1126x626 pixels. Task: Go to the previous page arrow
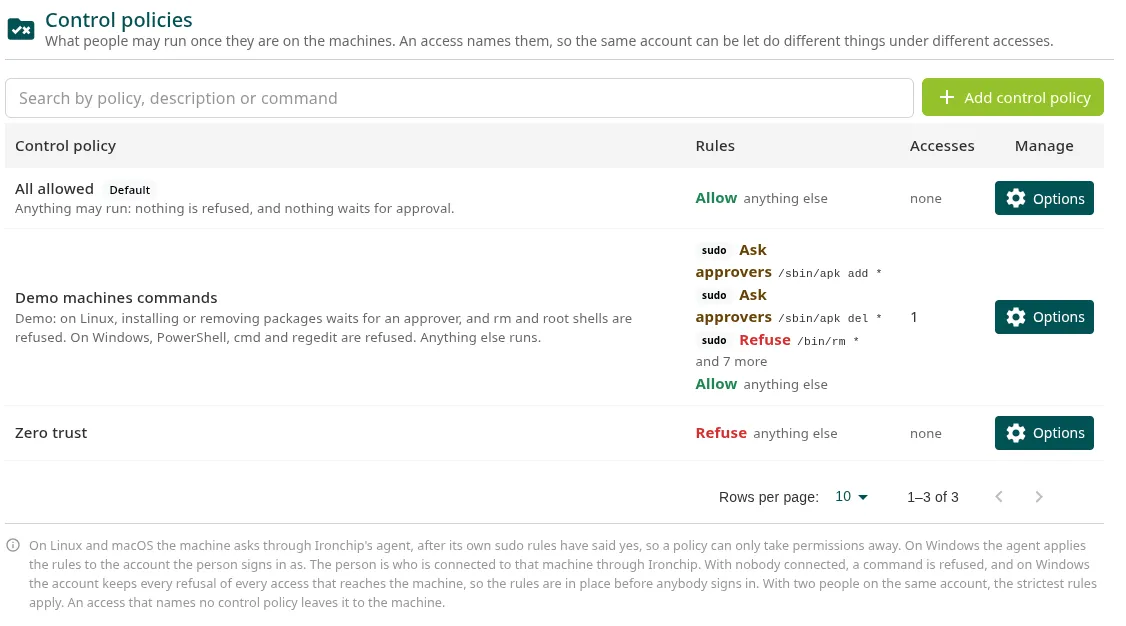pyautogui.click(x=999, y=497)
